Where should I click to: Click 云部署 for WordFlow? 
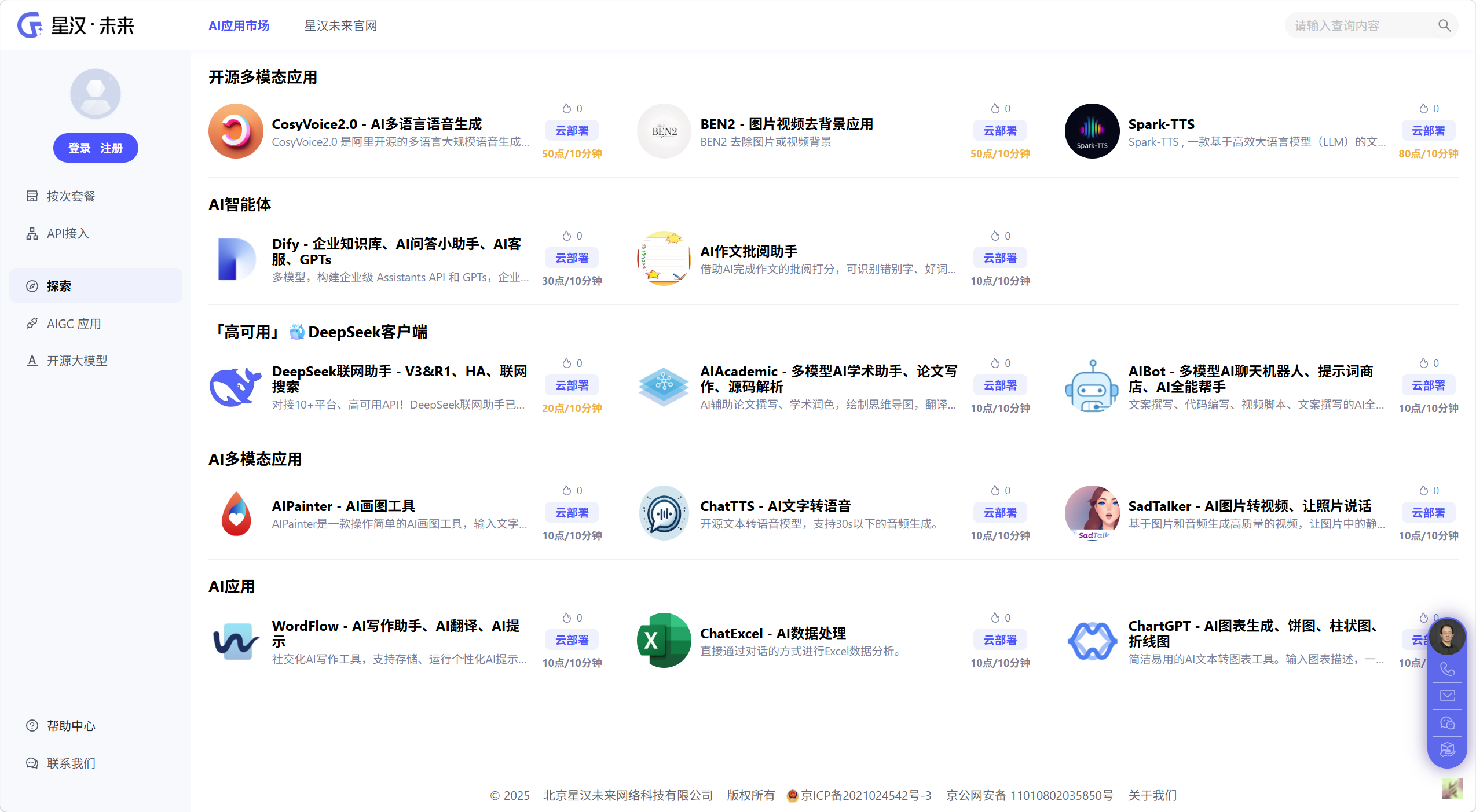[x=572, y=640]
